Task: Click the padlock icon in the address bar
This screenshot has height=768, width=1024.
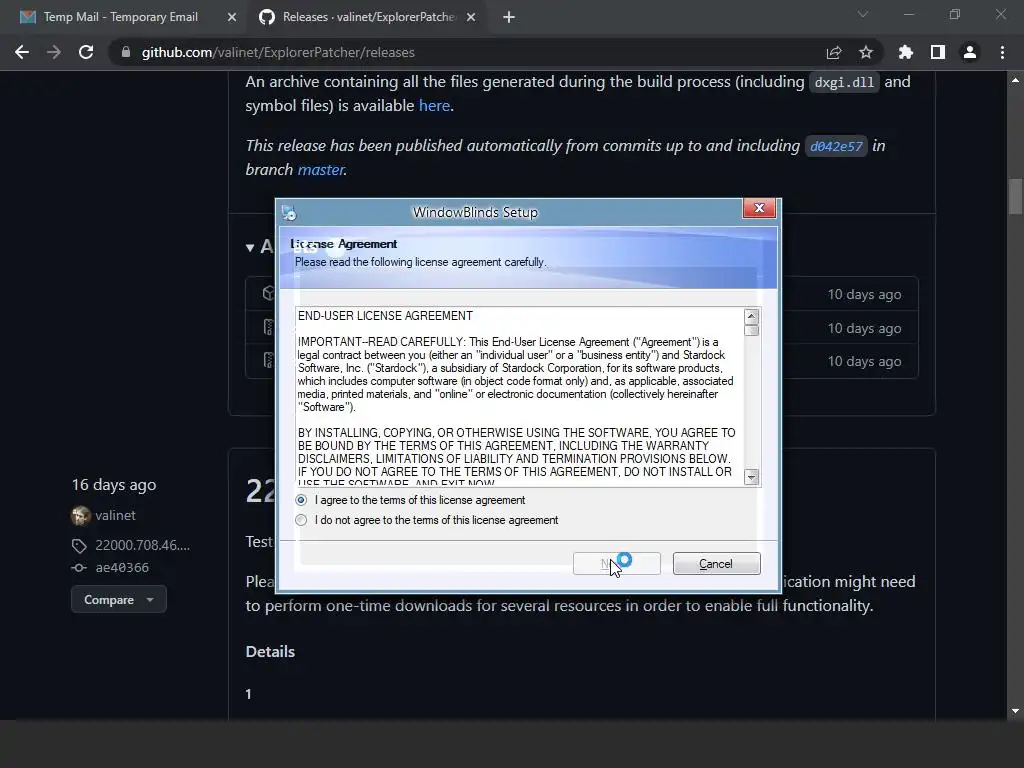Action: click(126, 52)
